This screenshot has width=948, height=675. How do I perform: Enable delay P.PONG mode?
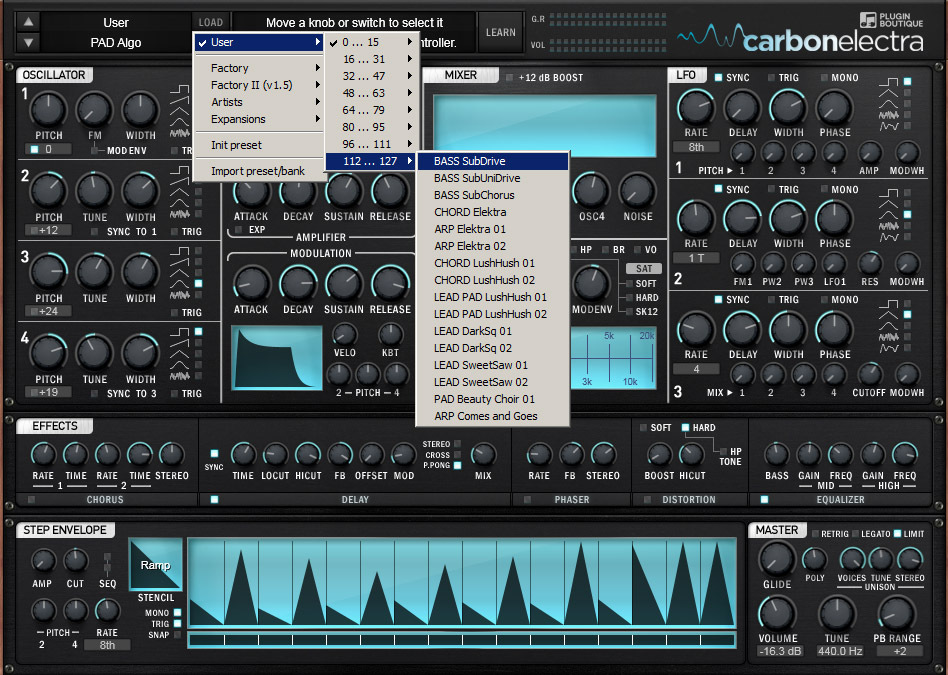tap(457, 465)
